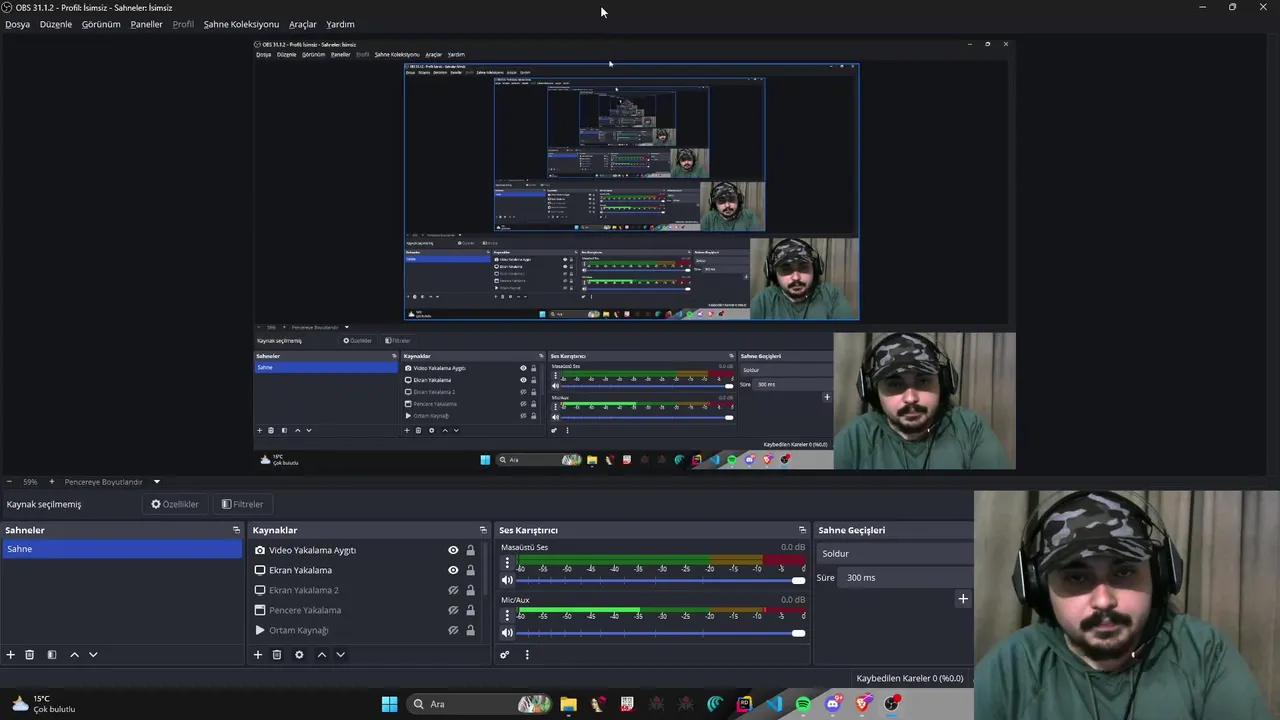Select Video Yakalama Aygıtı source row
This screenshot has height=720, width=1280.
pyautogui.click(x=365, y=550)
